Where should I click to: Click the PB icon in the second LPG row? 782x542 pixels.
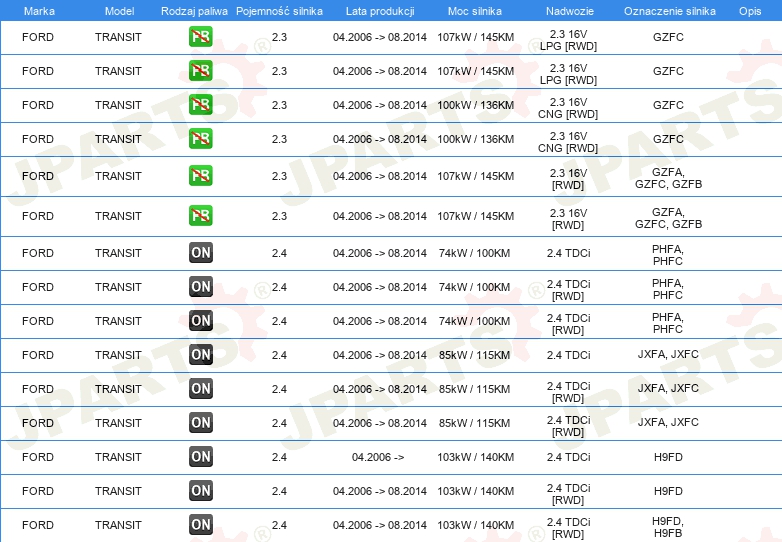click(200, 70)
